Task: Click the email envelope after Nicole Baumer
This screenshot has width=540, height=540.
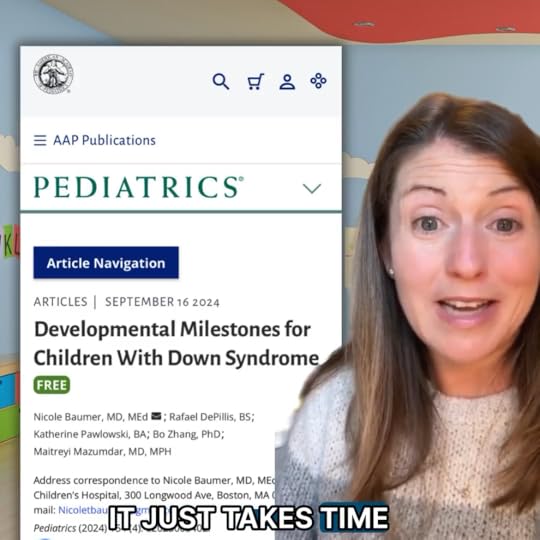Action: [156, 416]
